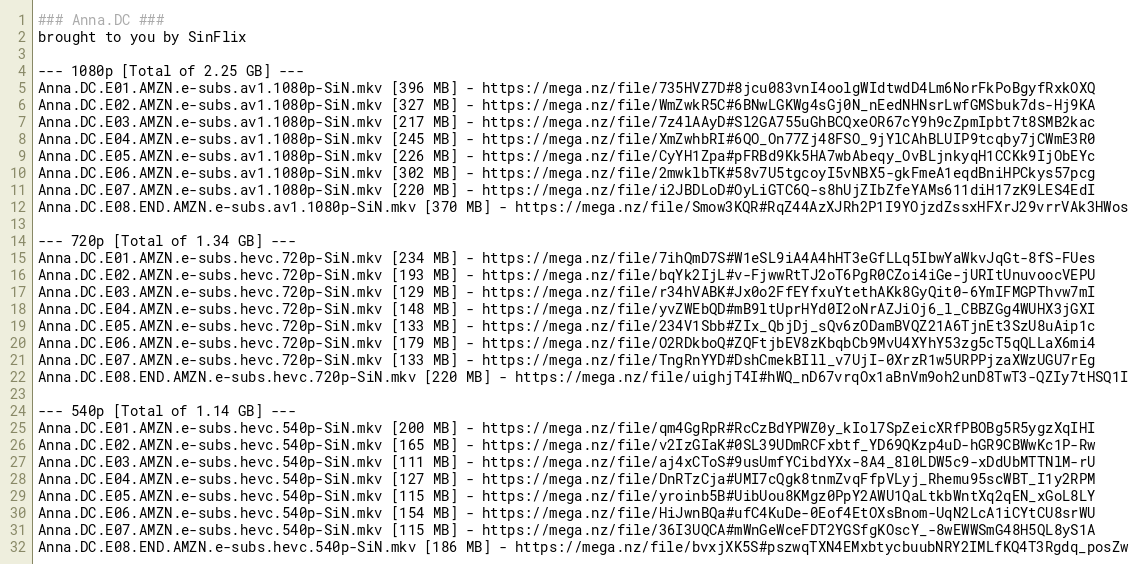
Task: Select line number 1 in gutter
Action: (x=23, y=20)
